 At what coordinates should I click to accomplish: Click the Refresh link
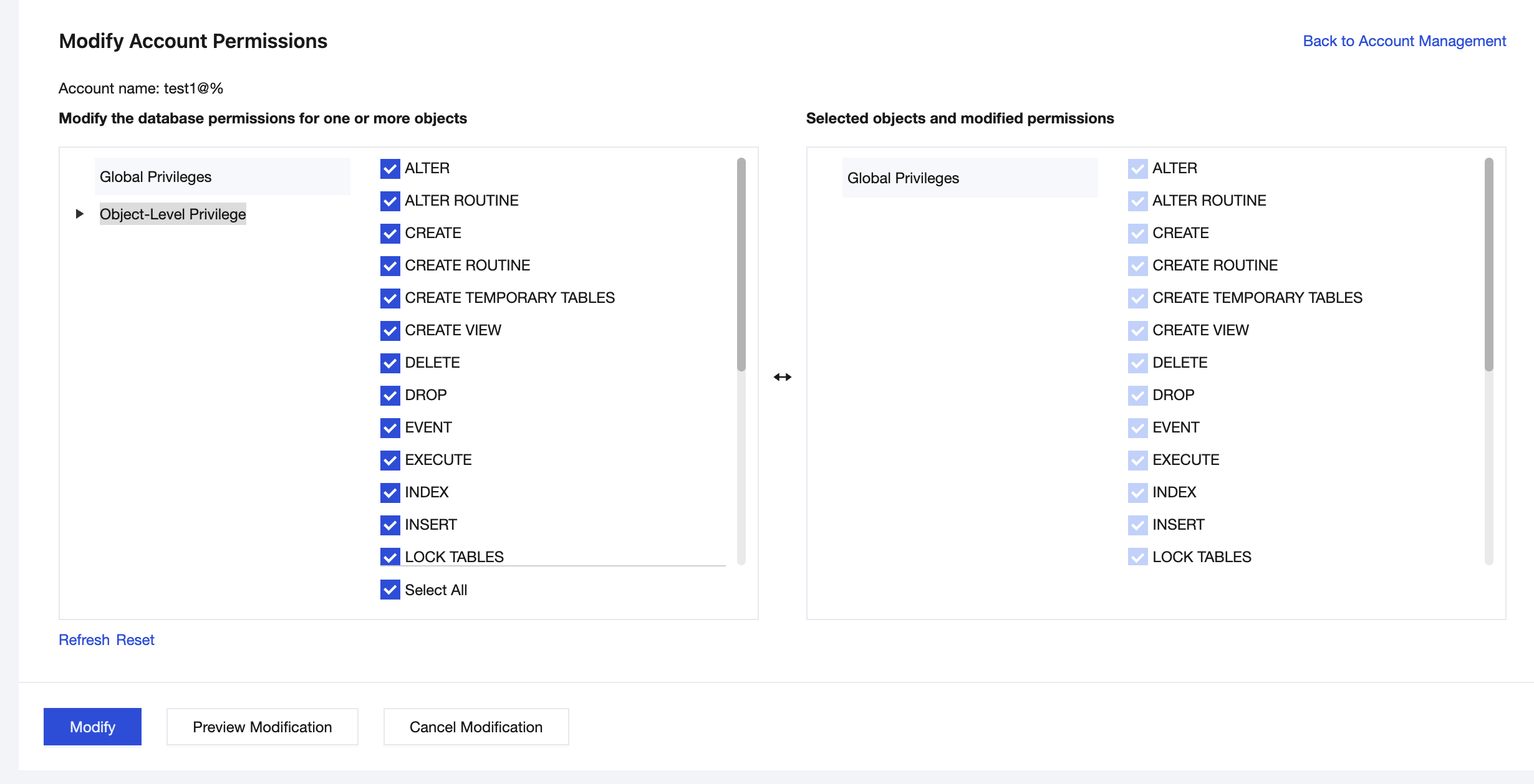(84, 640)
